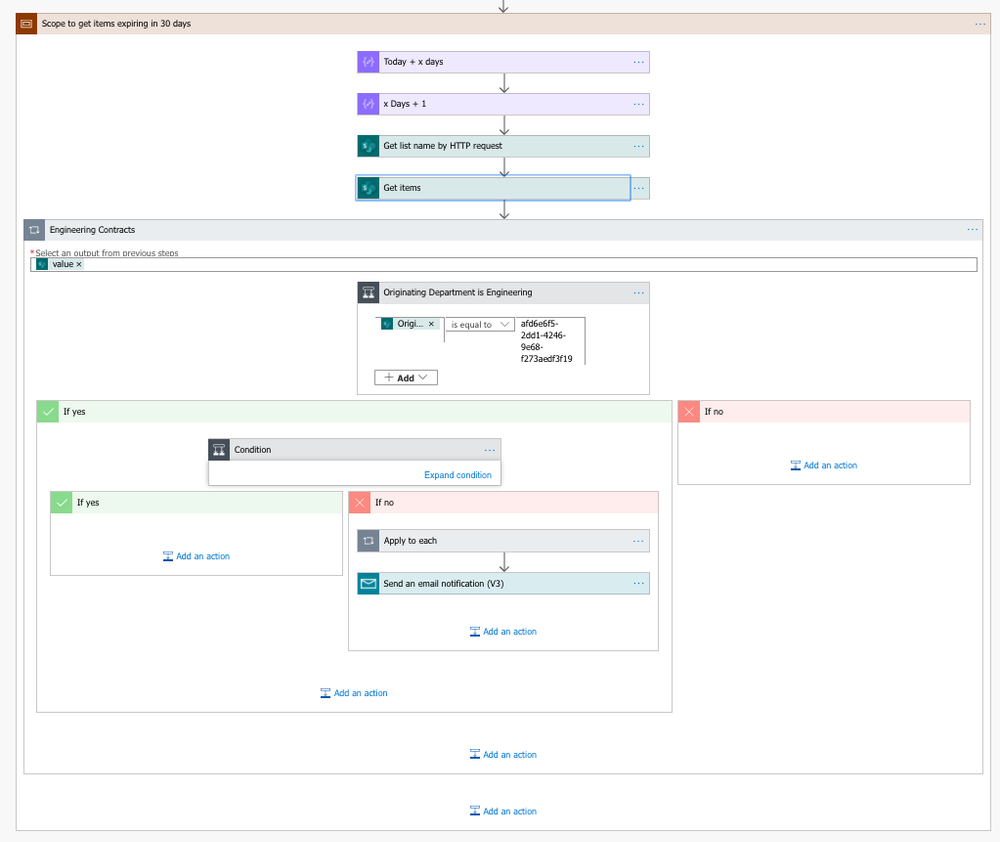Click "Add an action" inside the inner "If yes" branch
The width and height of the screenshot is (1000, 842).
coord(196,556)
